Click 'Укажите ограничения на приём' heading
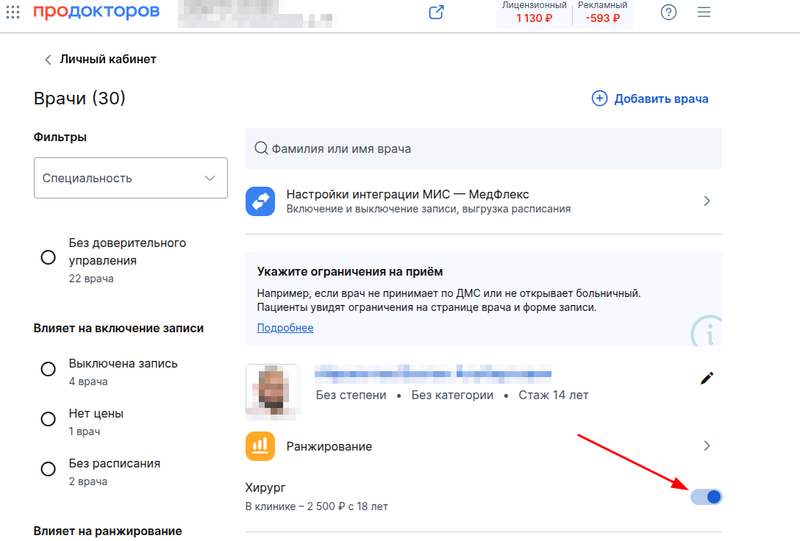The width and height of the screenshot is (800, 541). pos(350,272)
